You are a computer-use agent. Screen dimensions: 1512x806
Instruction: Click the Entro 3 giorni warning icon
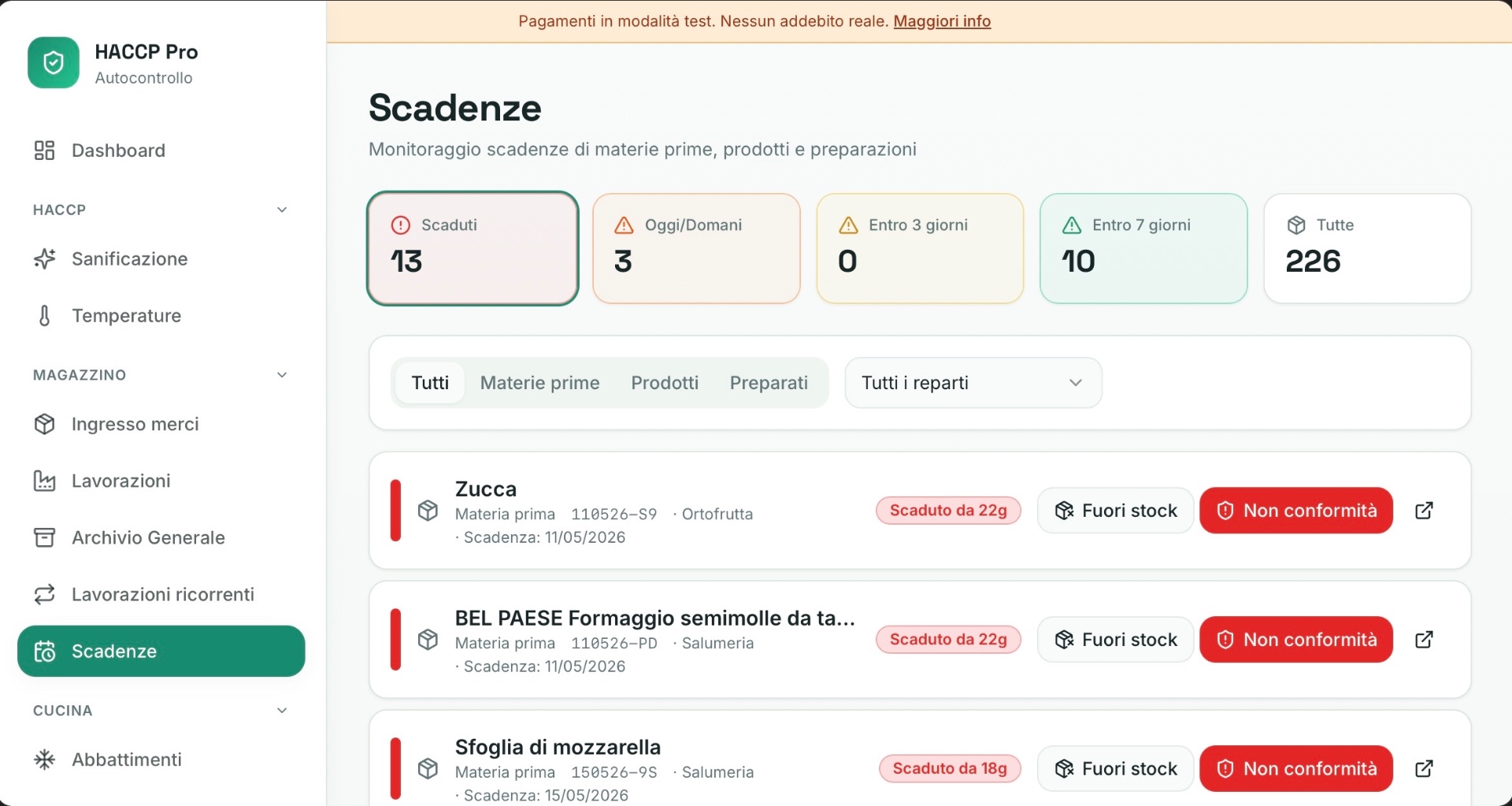[848, 225]
